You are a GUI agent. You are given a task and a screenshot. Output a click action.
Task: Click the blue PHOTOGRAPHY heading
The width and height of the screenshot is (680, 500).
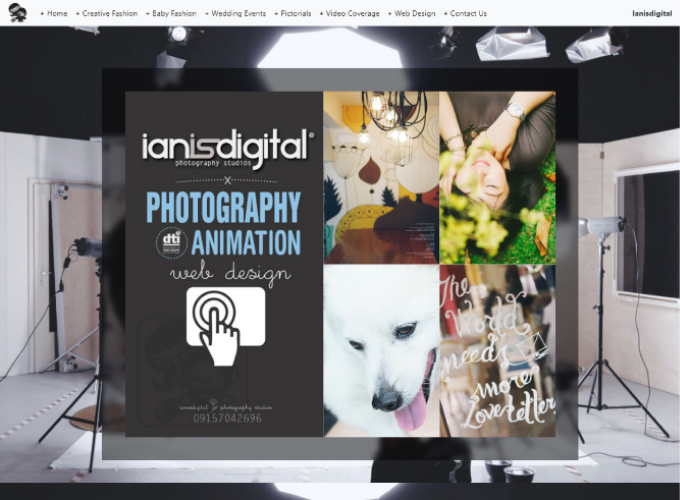tap(223, 207)
